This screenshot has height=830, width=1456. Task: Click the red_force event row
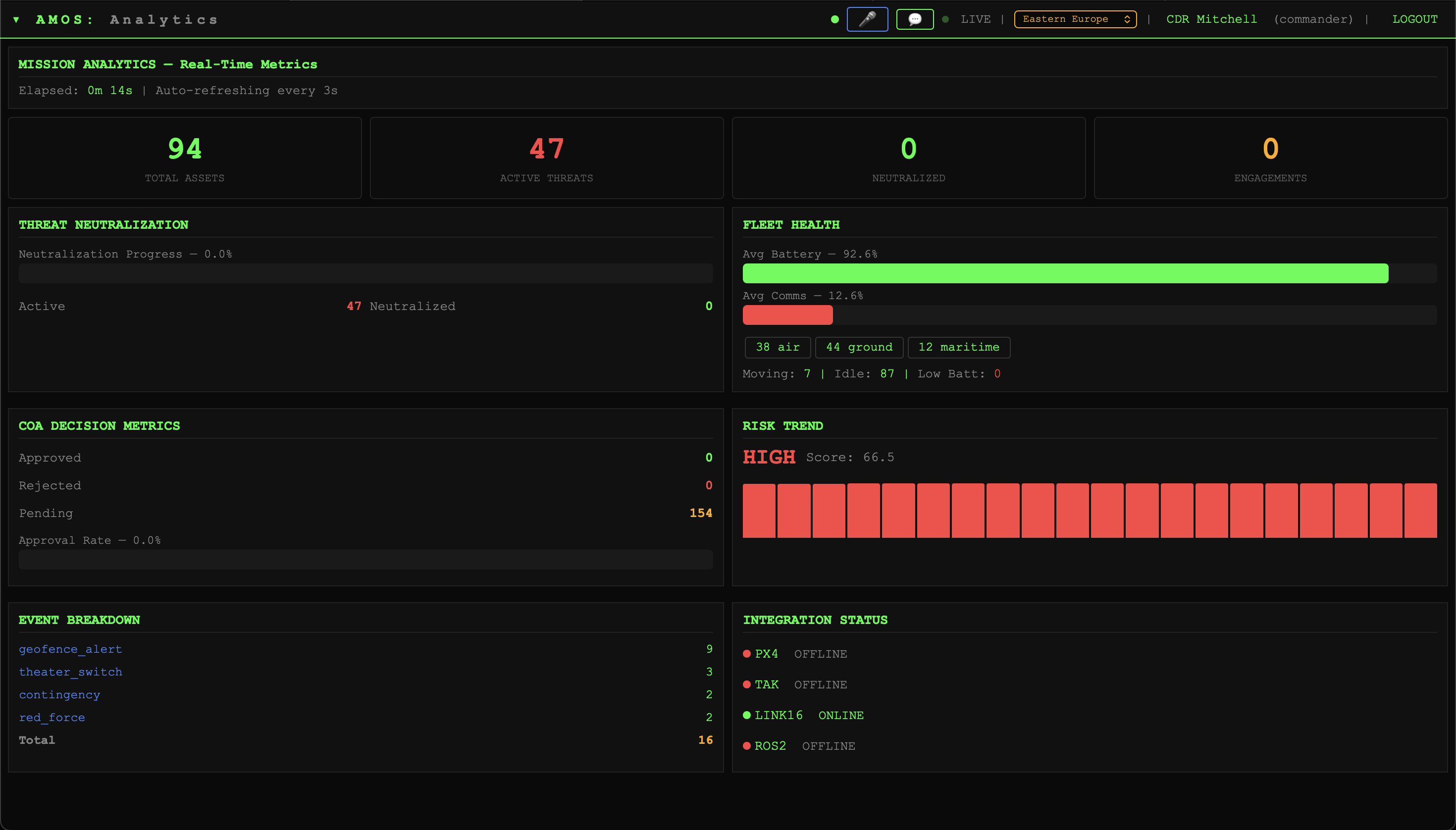pyautogui.click(x=365, y=718)
